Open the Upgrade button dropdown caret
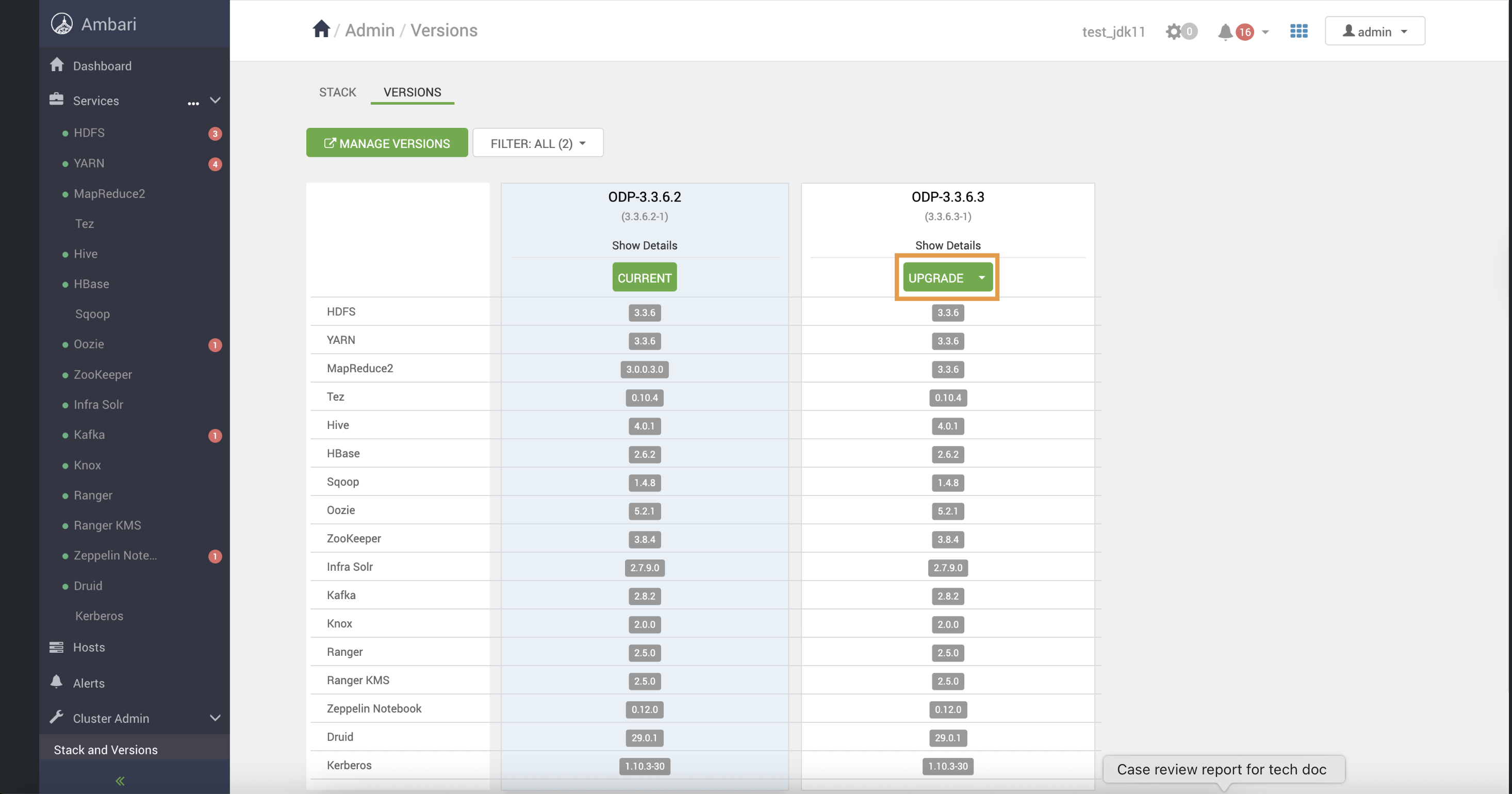The image size is (1512, 794). point(981,277)
